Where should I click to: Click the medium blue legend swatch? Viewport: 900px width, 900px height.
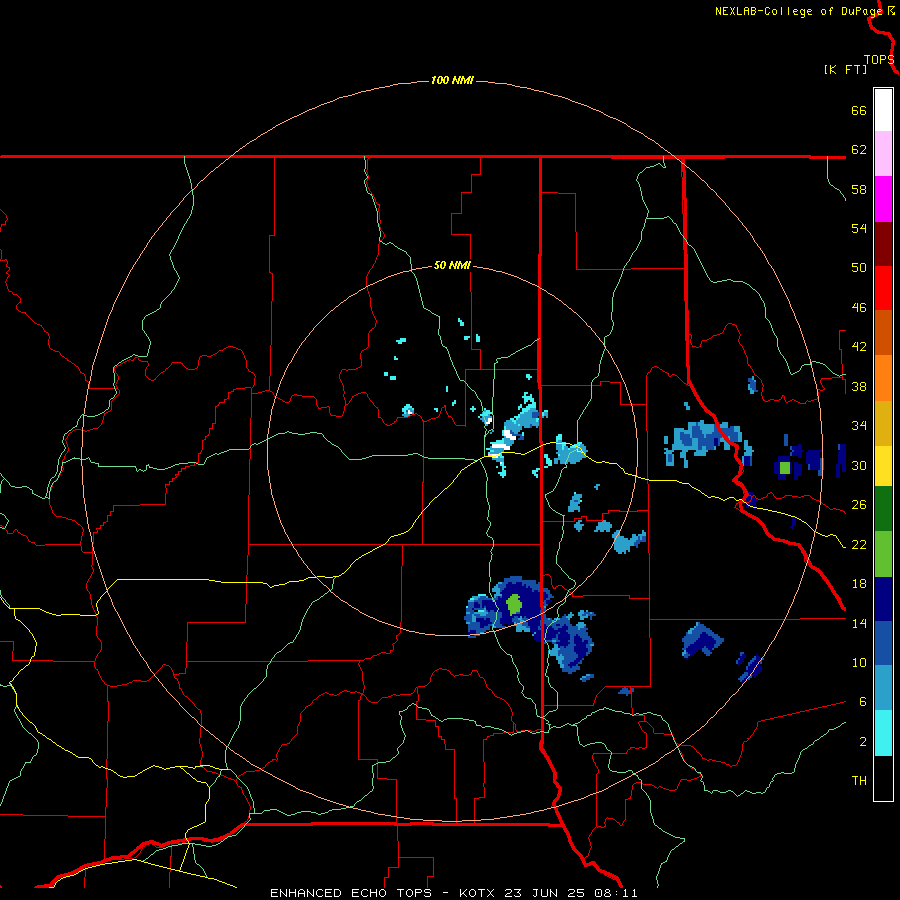point(883,643)
